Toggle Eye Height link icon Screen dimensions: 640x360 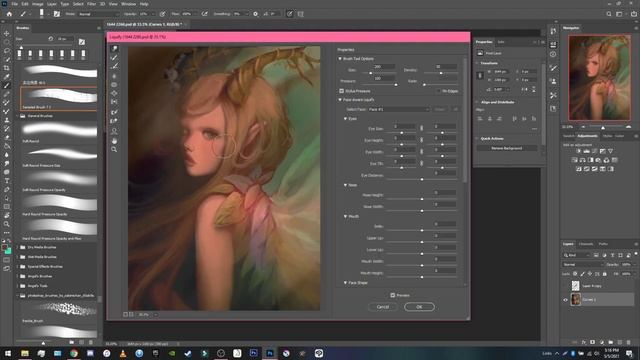point(422,140)
